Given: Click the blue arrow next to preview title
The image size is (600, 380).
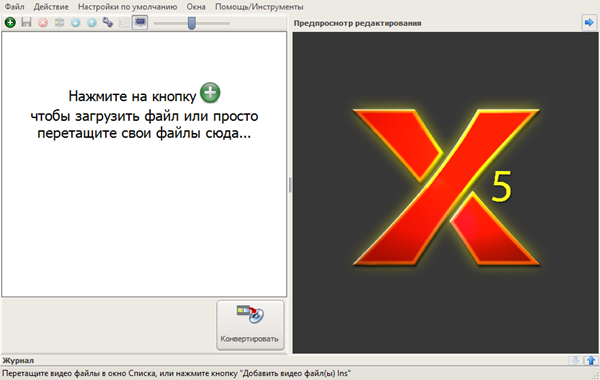Looking at the screenshot, I should (x=589, y=23).
